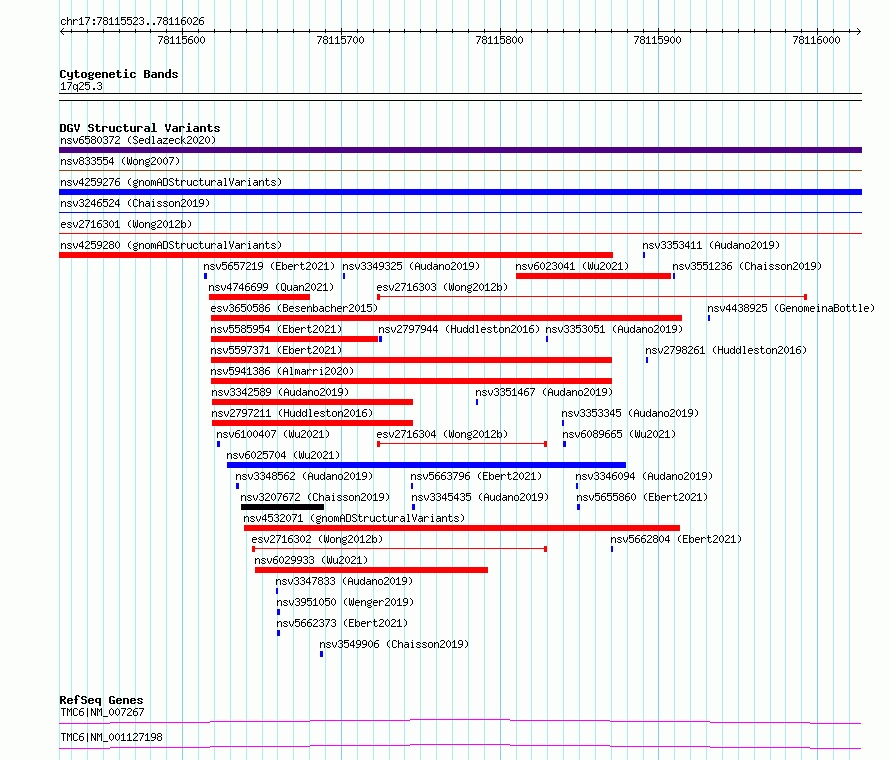The image size is (890, 760).
Task: Click the DGV Structural Variants track title
Action: pyautogui.click(x=140, y=128)
